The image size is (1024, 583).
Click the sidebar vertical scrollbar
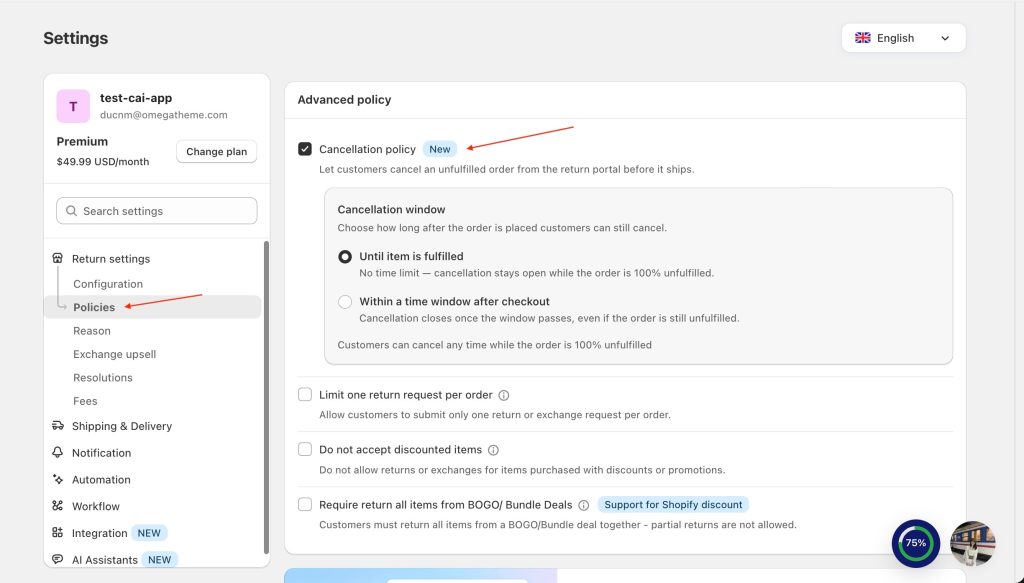266,397
